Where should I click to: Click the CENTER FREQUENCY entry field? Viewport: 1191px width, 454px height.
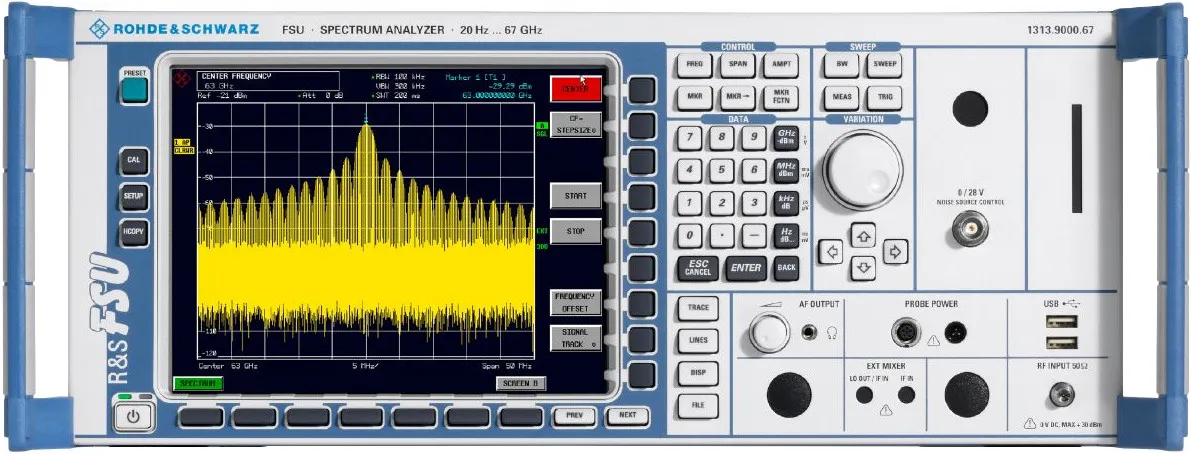(x=268, y=80)
